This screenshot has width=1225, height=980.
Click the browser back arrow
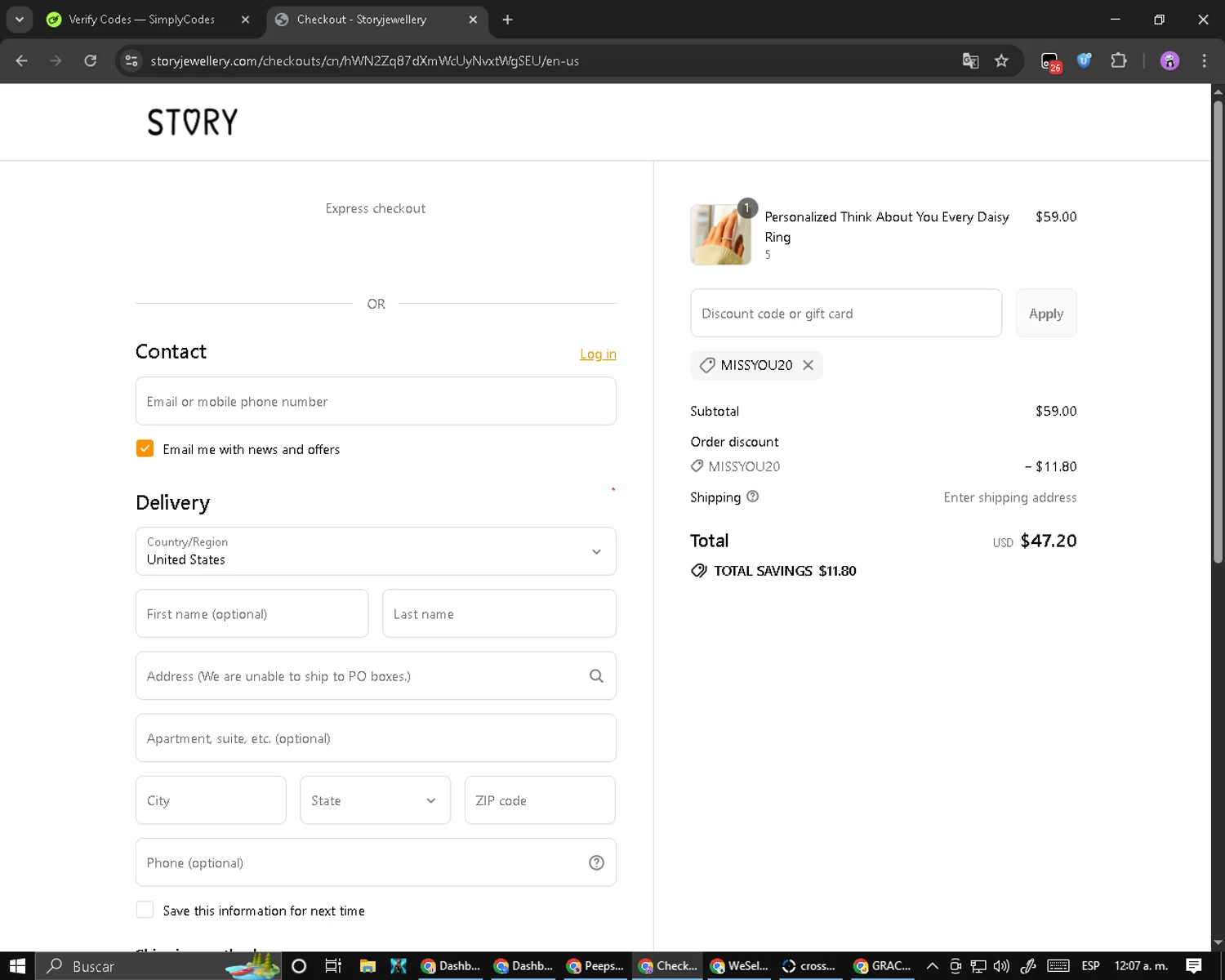pyautogui.click(x=22, y=60)
